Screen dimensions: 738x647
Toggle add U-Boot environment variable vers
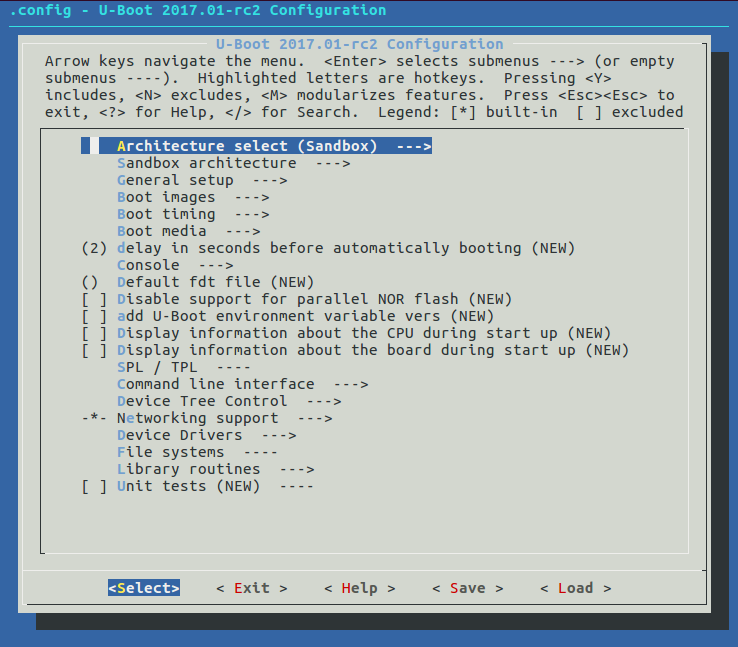click(288, 316)
